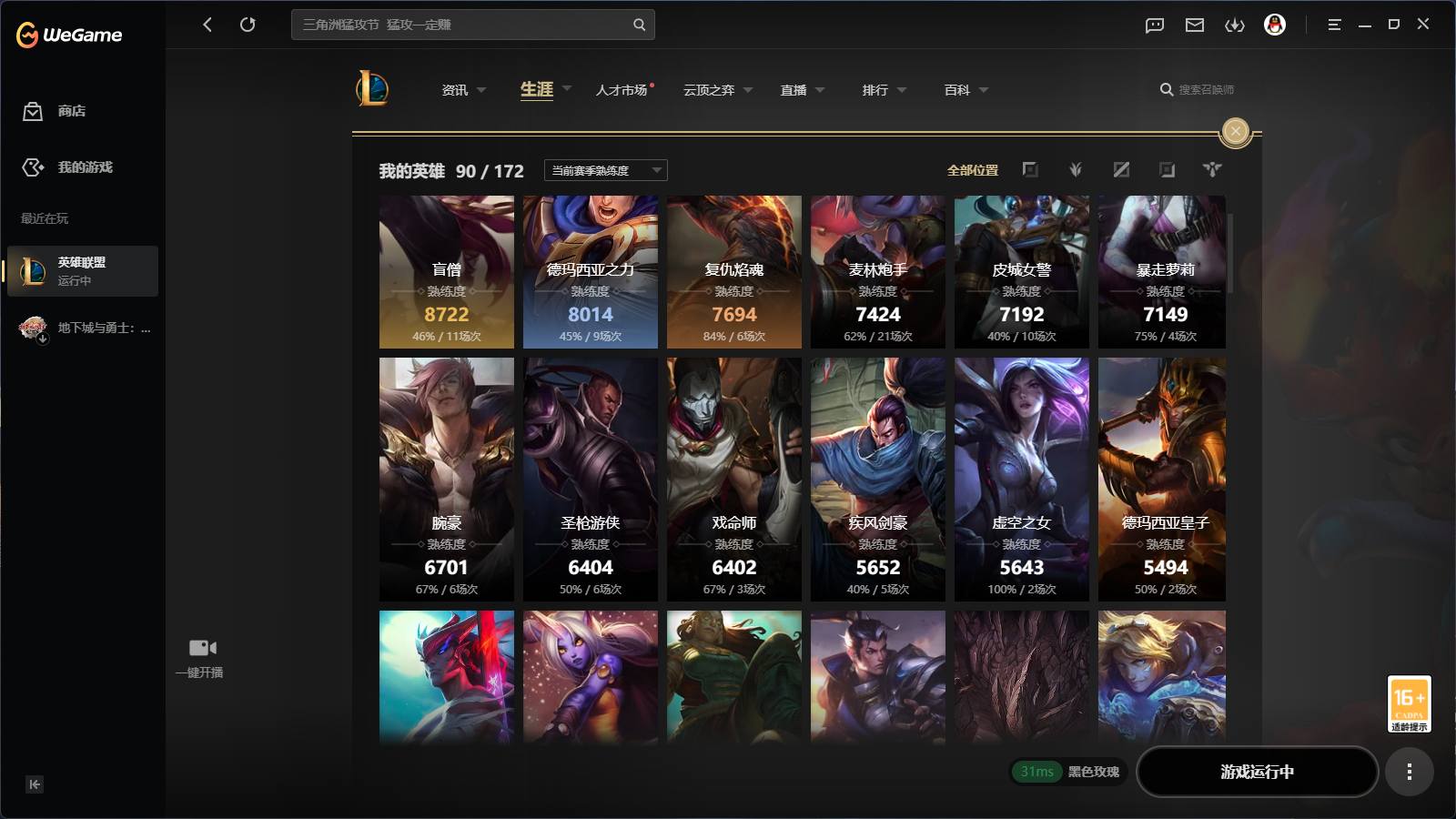The image size is (1456, 819).
Task: Open 商店 in the sidebar
Action: tap(55, 111)
